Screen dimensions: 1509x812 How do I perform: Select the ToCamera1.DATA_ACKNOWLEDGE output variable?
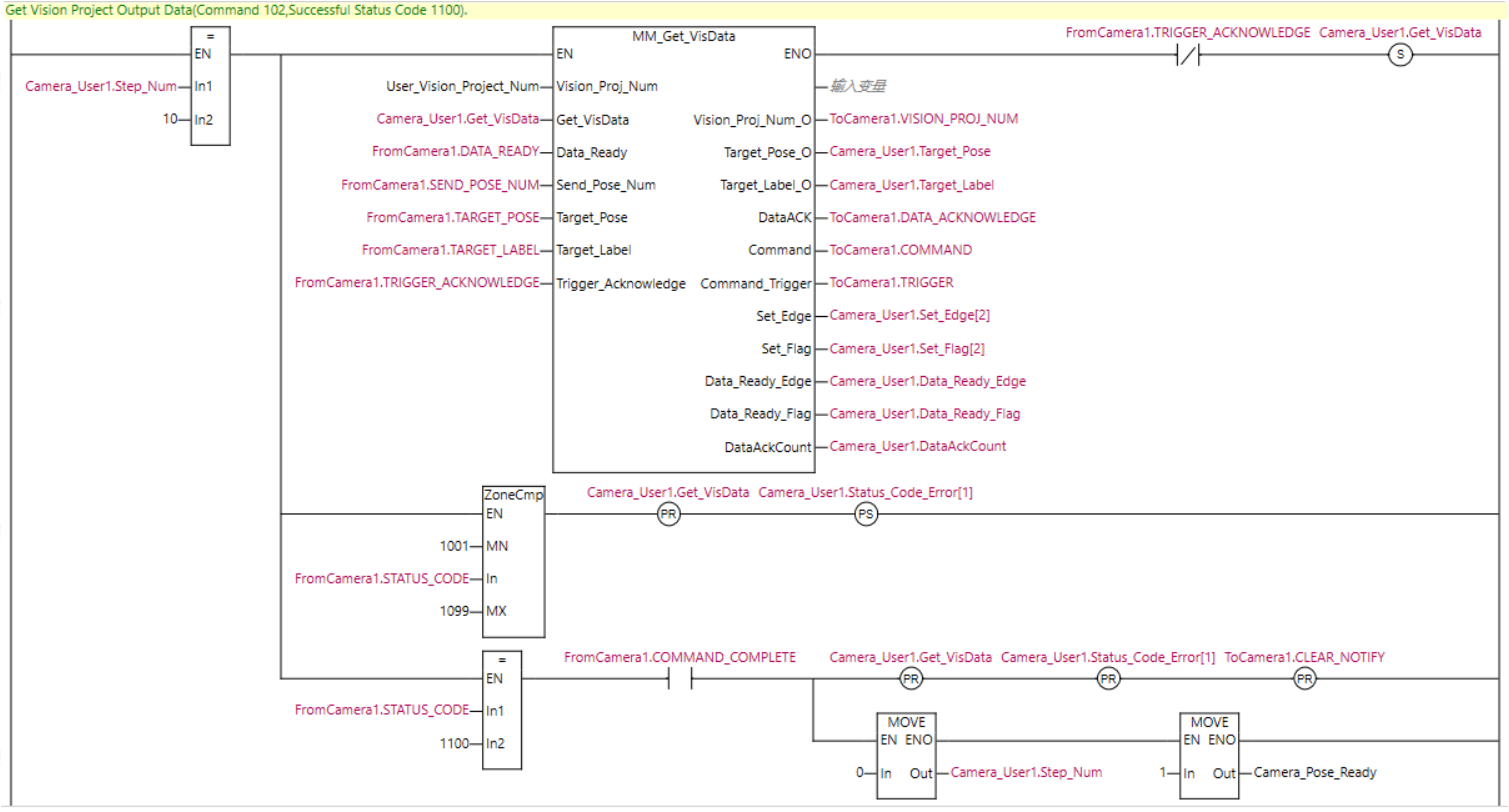932,217
